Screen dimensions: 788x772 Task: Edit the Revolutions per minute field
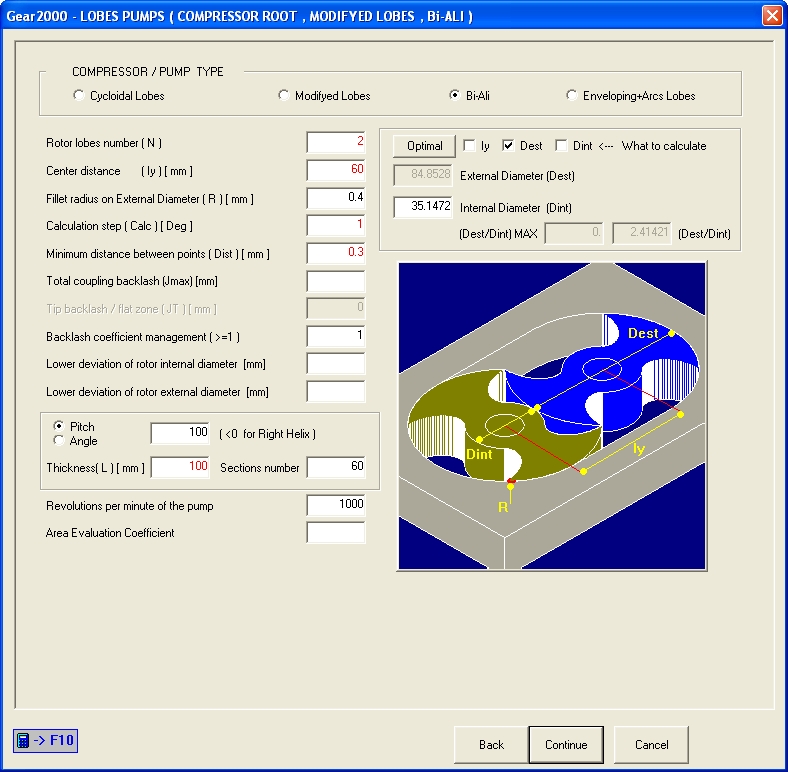pos(336,505)
